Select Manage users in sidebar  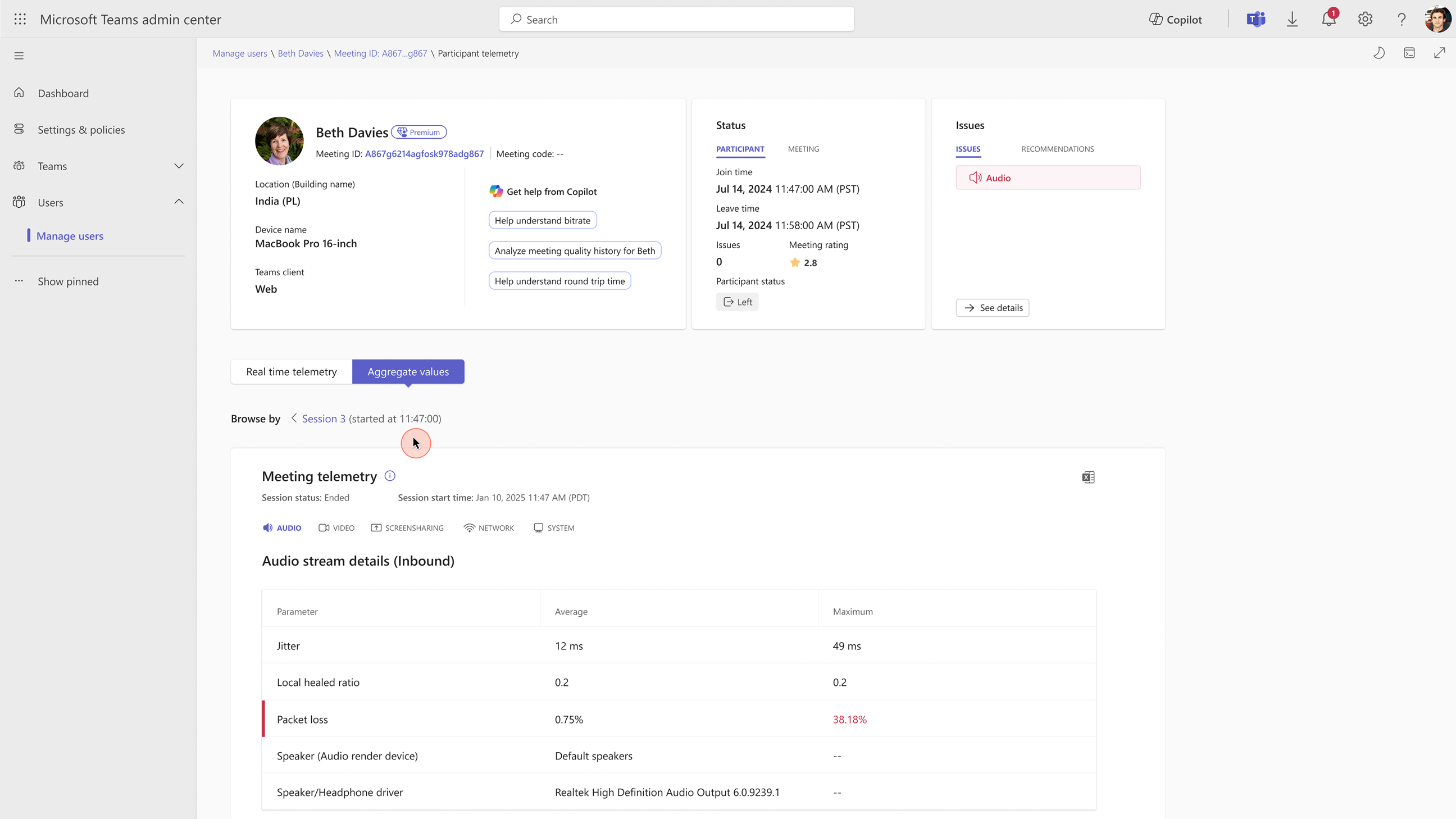(x=70, y=236)
